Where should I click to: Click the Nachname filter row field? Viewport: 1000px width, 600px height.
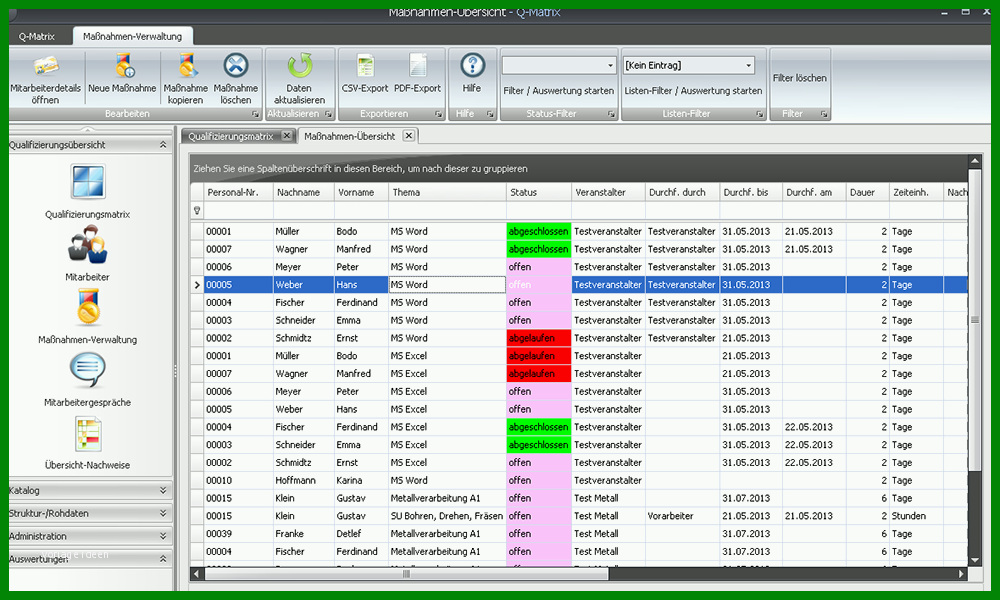[304, 211]
